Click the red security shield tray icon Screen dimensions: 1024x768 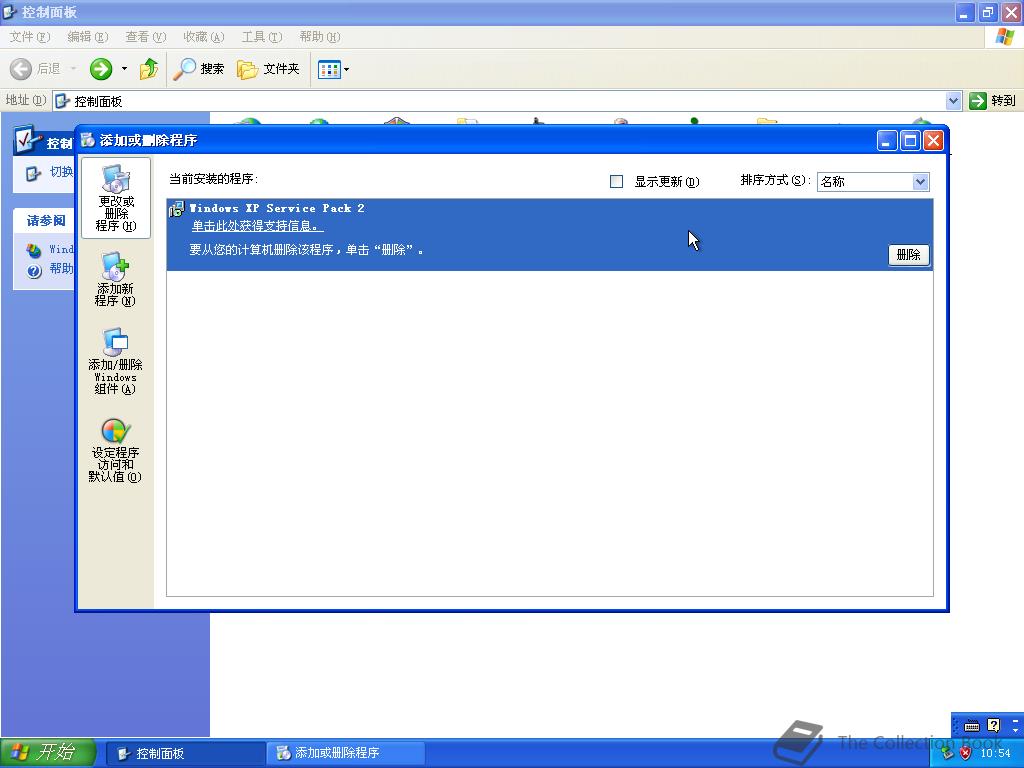(965, 753)
